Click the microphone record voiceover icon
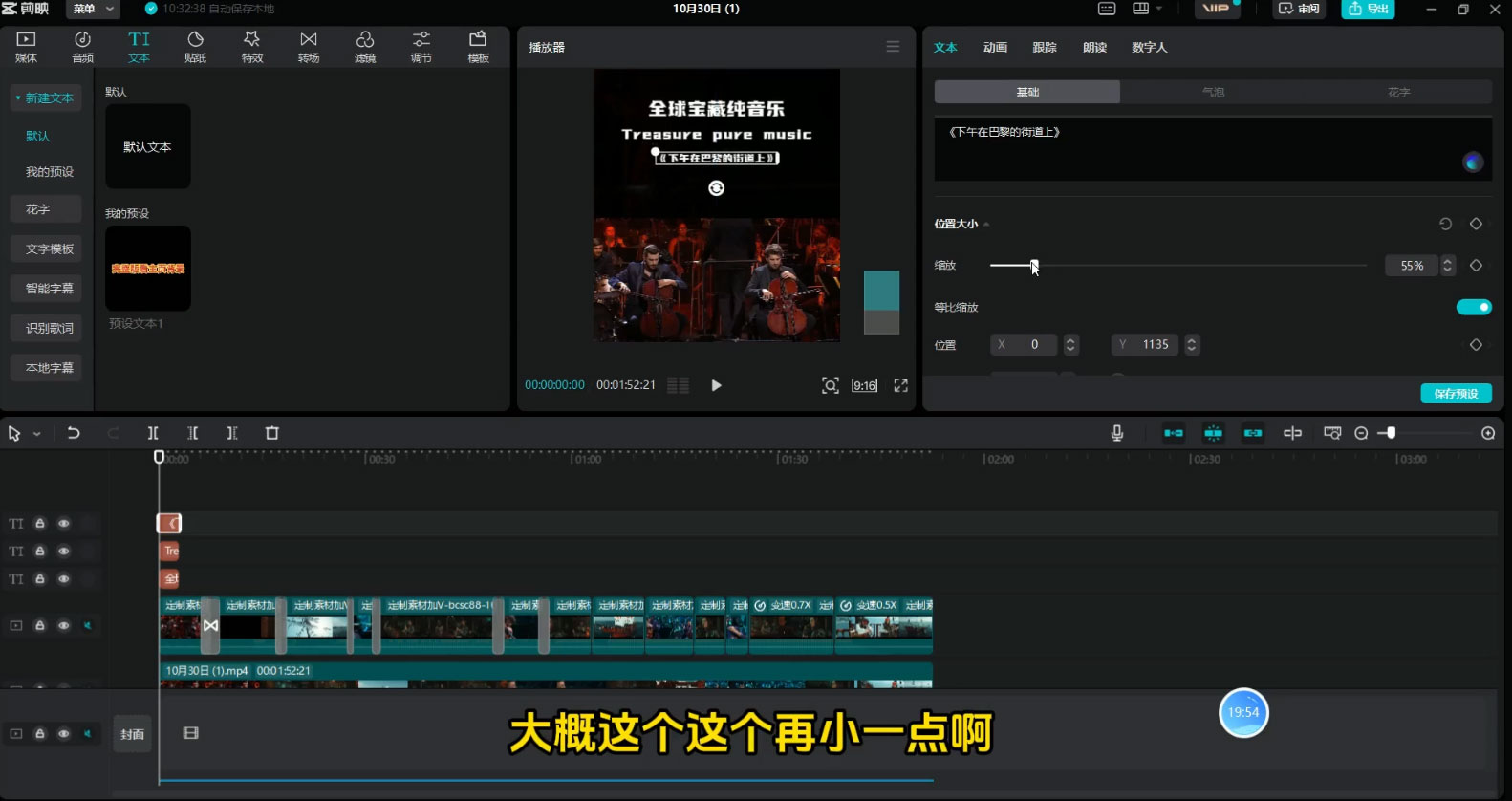This screenshot has width=1512, height=801. pyautogui.click(x=1116, y=433)
